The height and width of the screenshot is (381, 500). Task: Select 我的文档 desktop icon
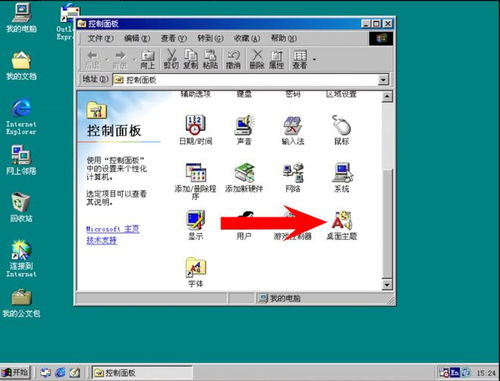(21, 66)
